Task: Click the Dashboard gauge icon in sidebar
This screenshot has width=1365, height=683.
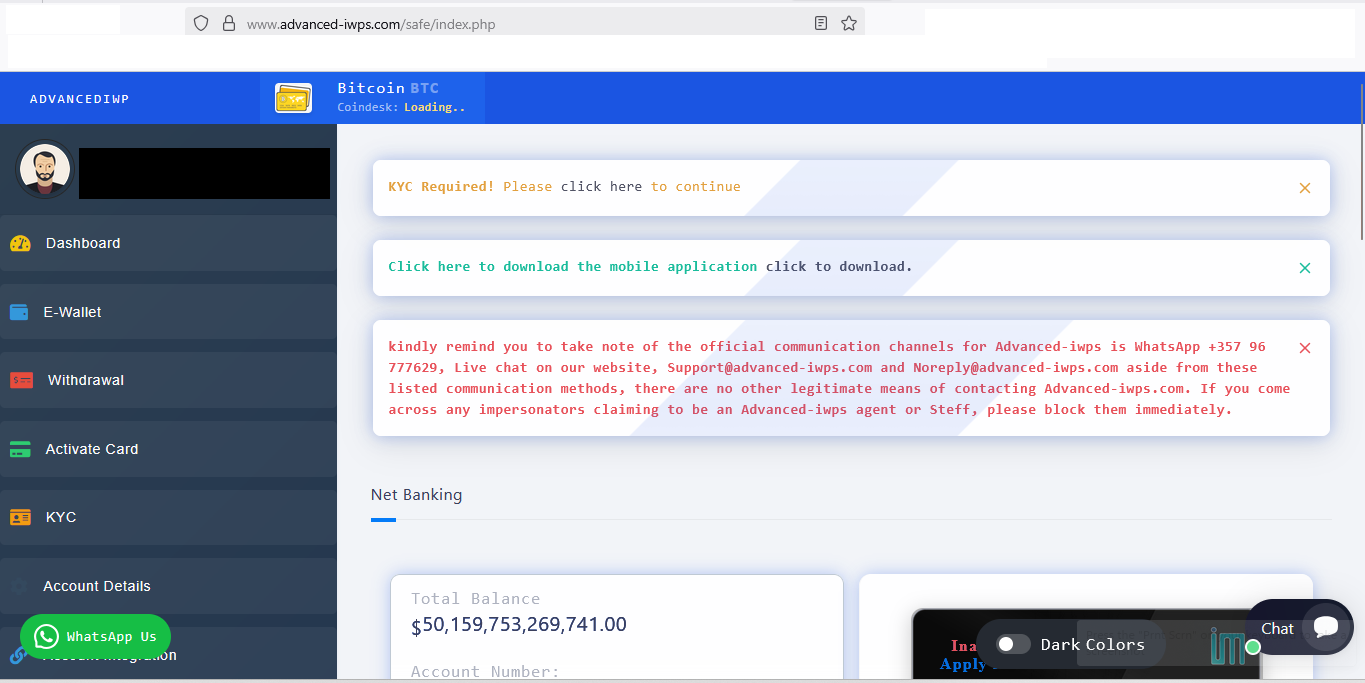Action: tap(20, 243)
